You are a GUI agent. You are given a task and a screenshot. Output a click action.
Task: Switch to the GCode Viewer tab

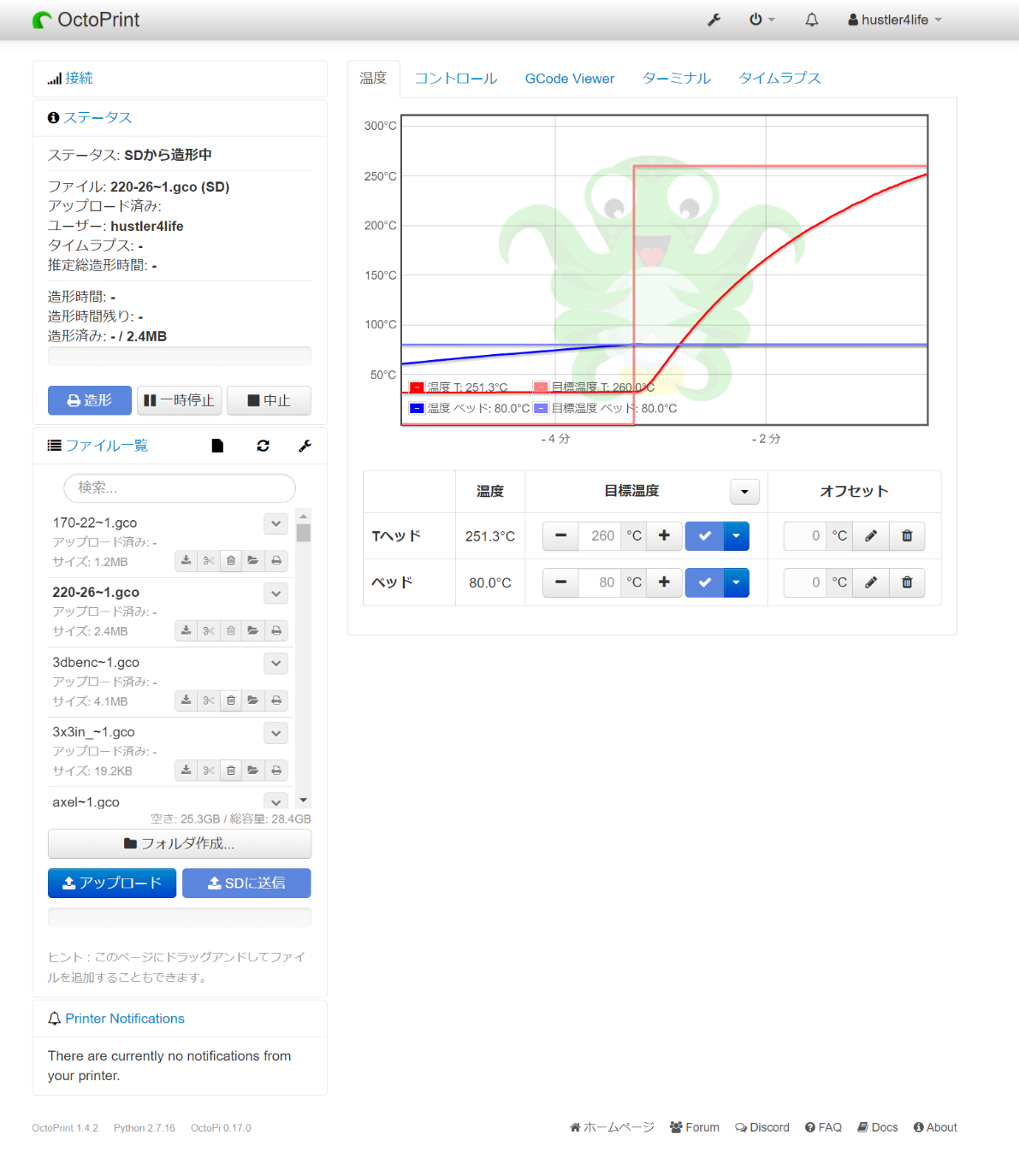click(x=569, y=79)
